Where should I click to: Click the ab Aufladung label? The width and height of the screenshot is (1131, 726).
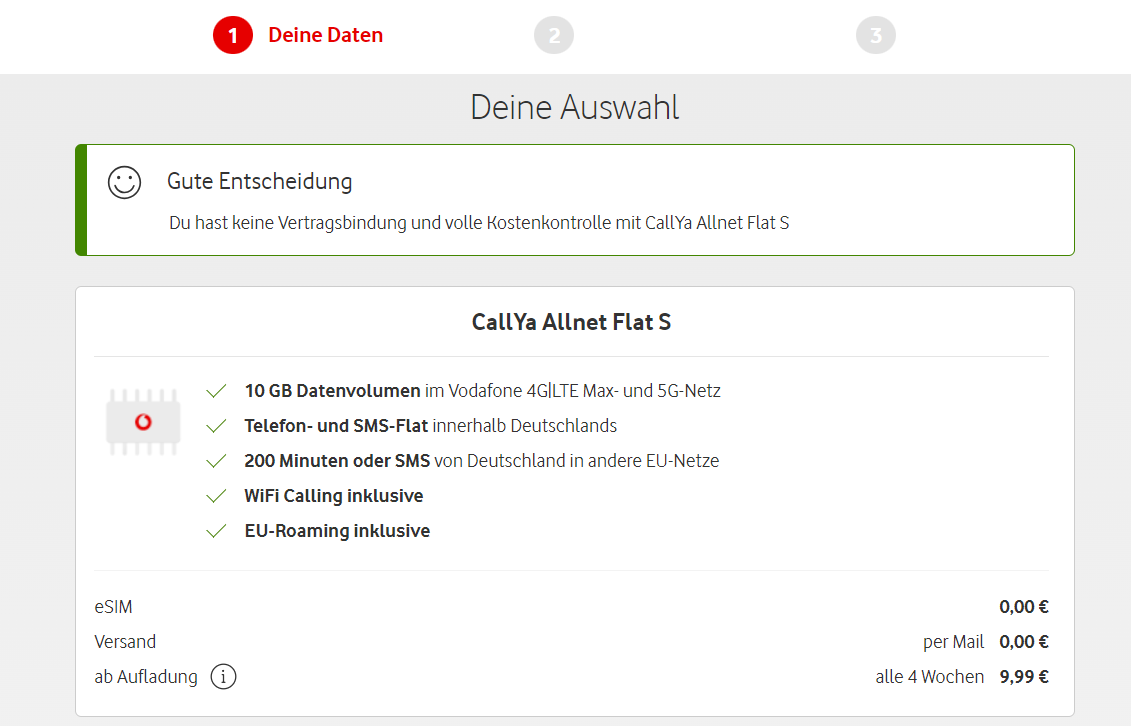pos(146,677)
